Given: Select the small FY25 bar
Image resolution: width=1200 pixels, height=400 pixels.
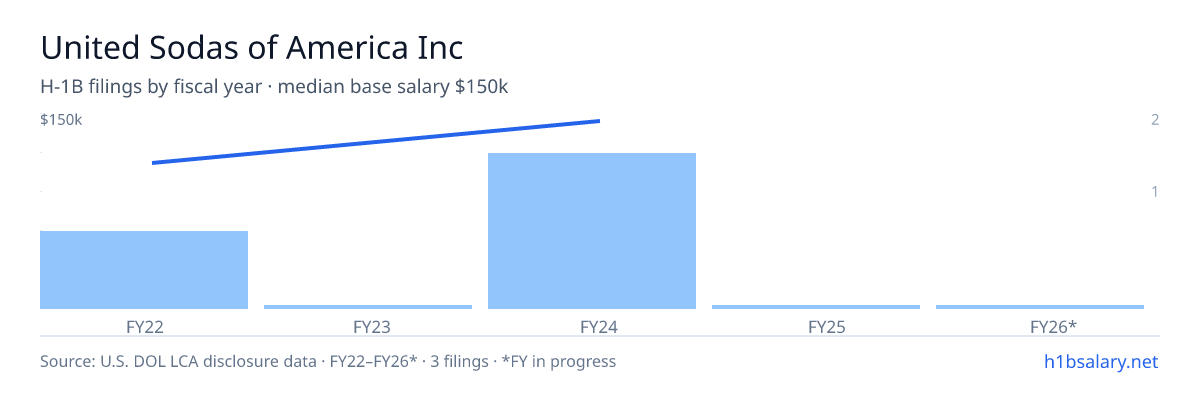Looking at the screenshot, I should click(816, 307).
